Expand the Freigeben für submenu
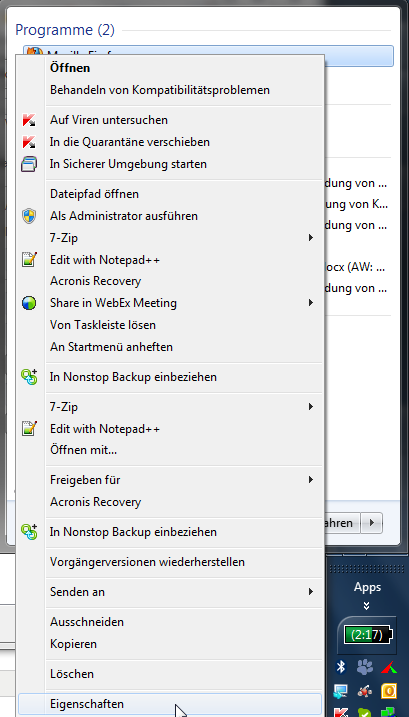 pos(311,480)
